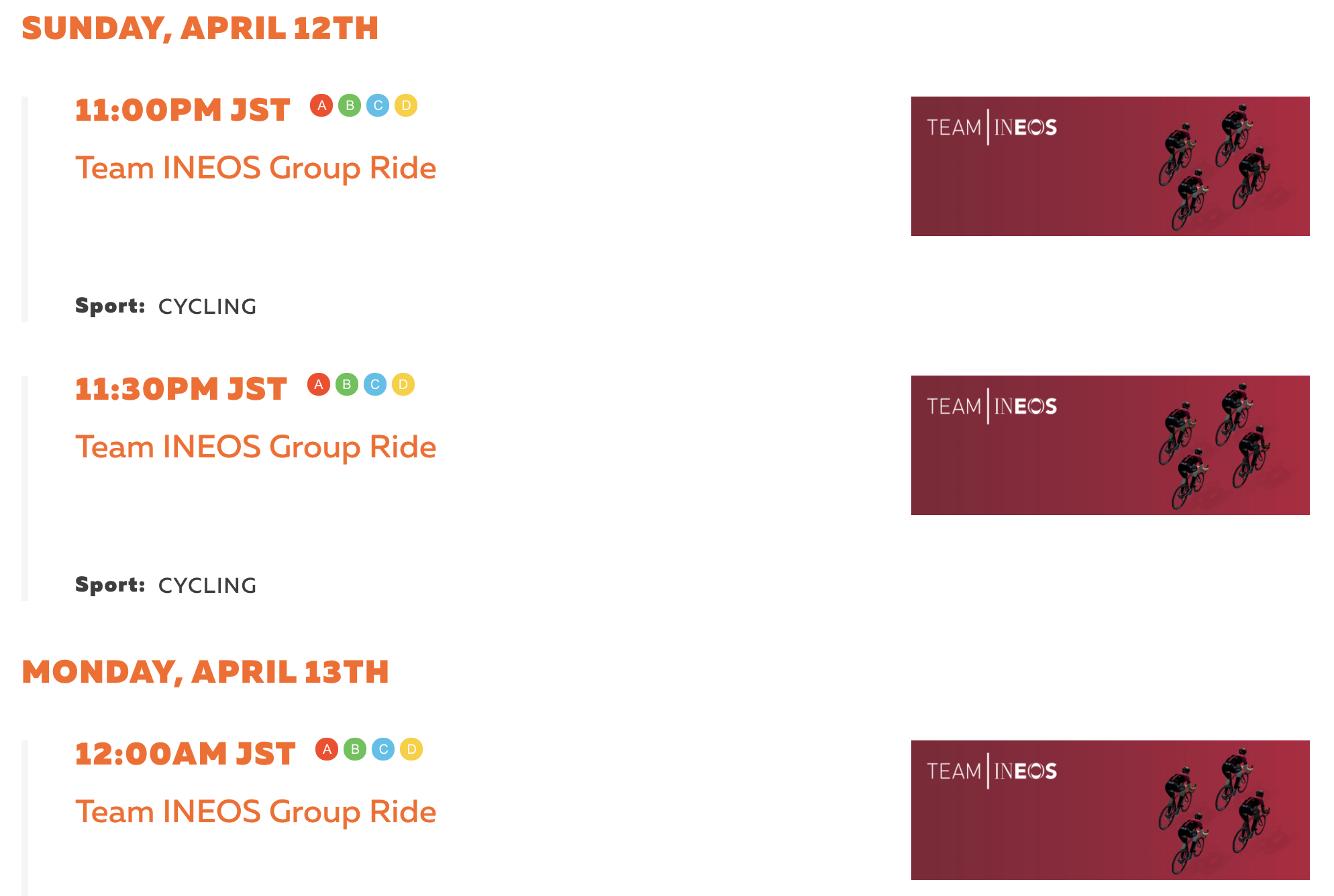Click blue C category badge for 11:00PM ride
Screen dimensions: 1334x896
pos(378,105)
